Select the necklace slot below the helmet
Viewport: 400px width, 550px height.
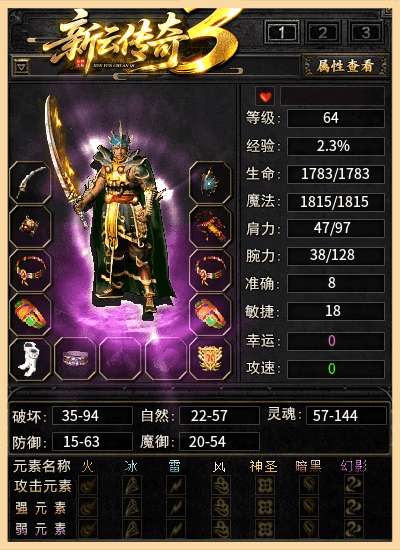point(210,227)
